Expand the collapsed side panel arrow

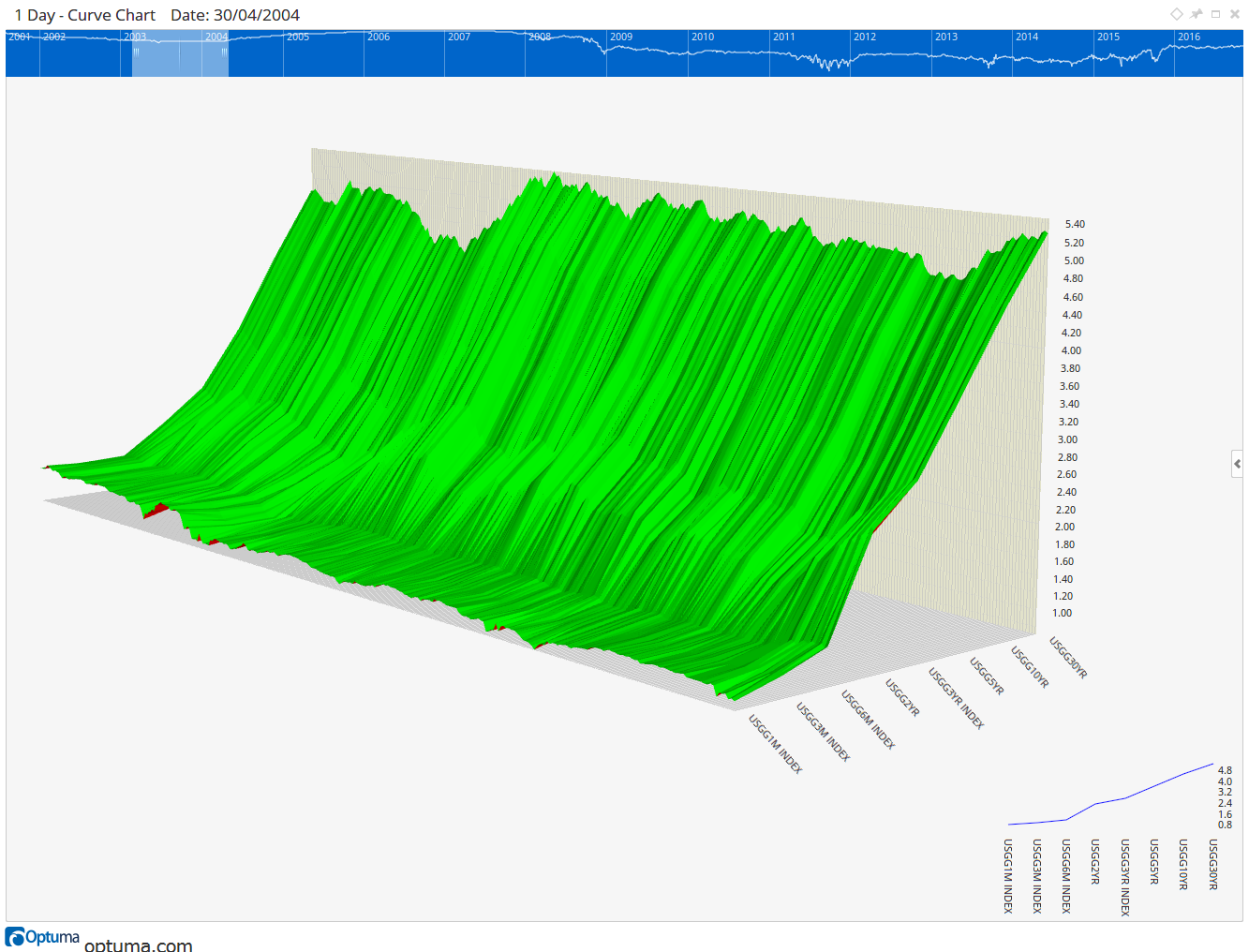pos(1237,464)
